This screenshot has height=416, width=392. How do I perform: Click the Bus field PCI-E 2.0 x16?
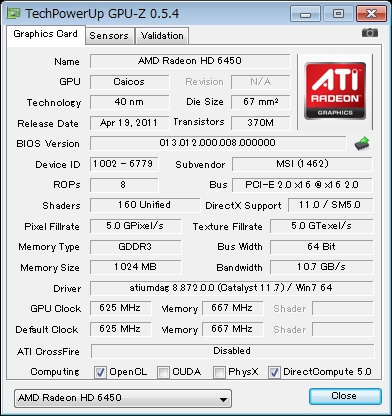(302, 185)
